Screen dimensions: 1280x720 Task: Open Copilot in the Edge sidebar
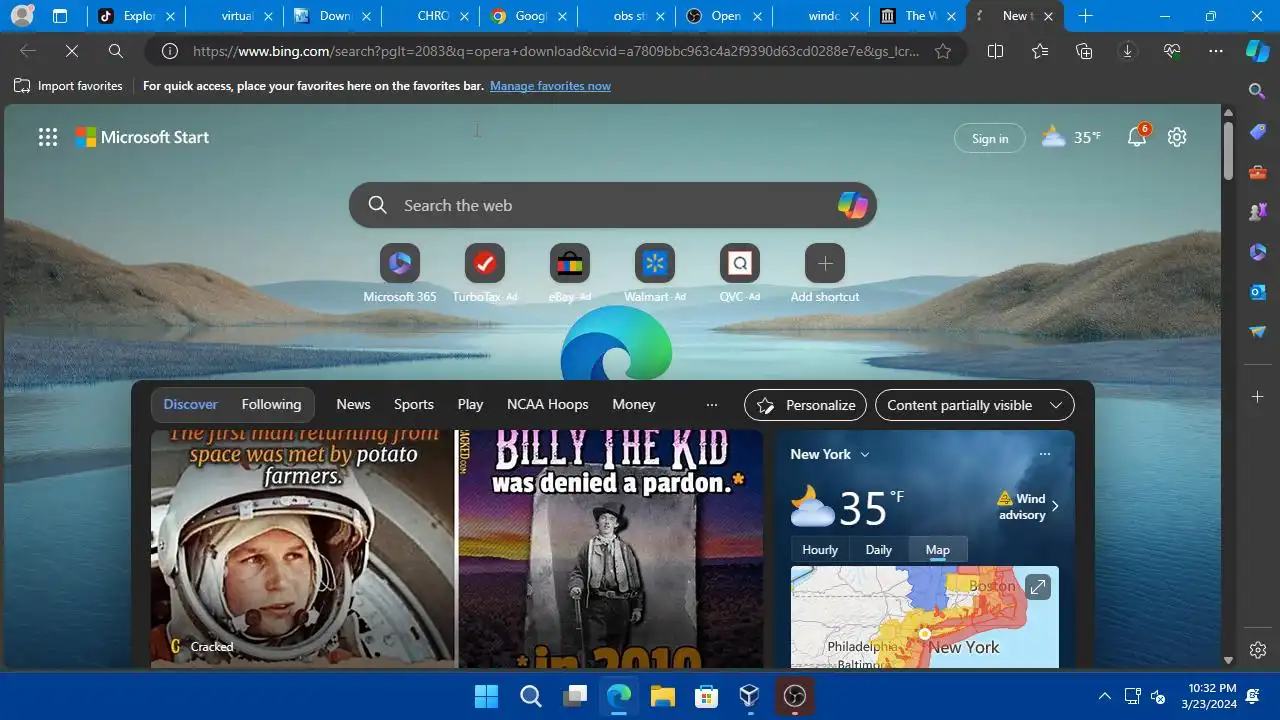[x=1258, y=52]
